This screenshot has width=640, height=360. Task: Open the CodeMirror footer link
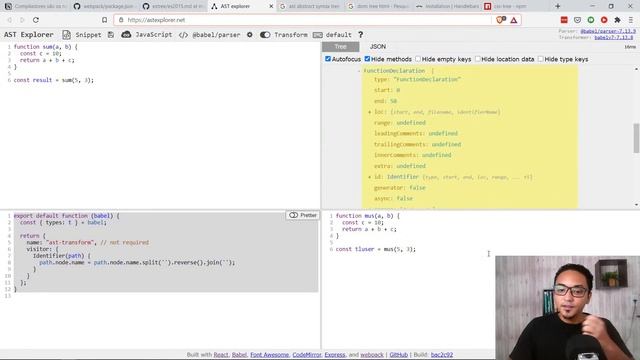(307, 355)
